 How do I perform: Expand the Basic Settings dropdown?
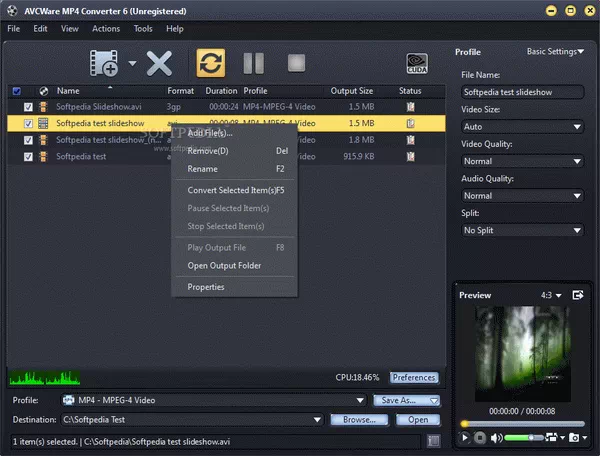click(x=555, y=52)
